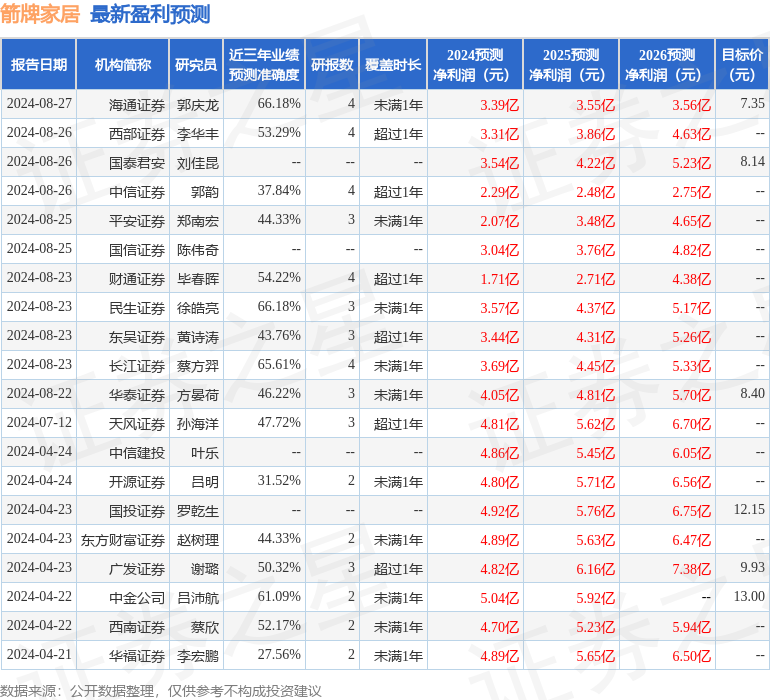
Task: Click accuracy value 61.09%
Action: (279, 596)
